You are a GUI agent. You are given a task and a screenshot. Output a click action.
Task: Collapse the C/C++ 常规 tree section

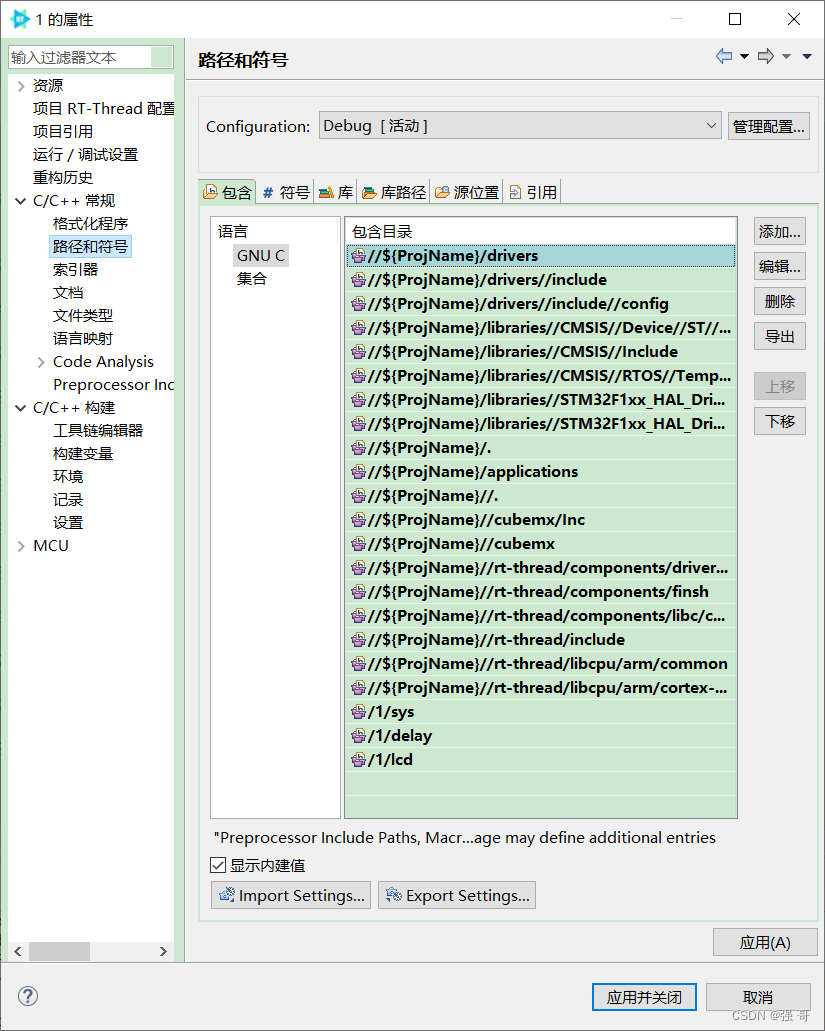coord(22,199)
